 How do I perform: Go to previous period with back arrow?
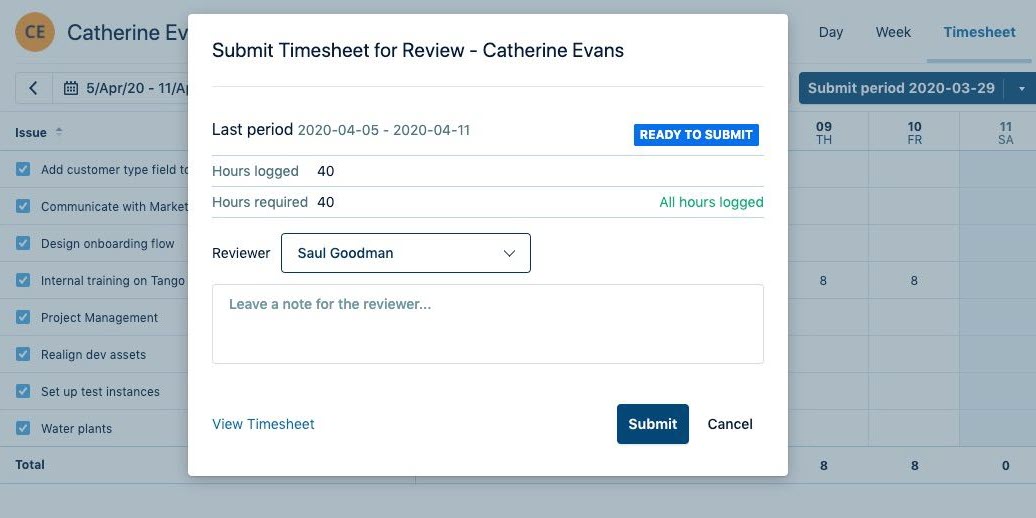tap(33, 88)
